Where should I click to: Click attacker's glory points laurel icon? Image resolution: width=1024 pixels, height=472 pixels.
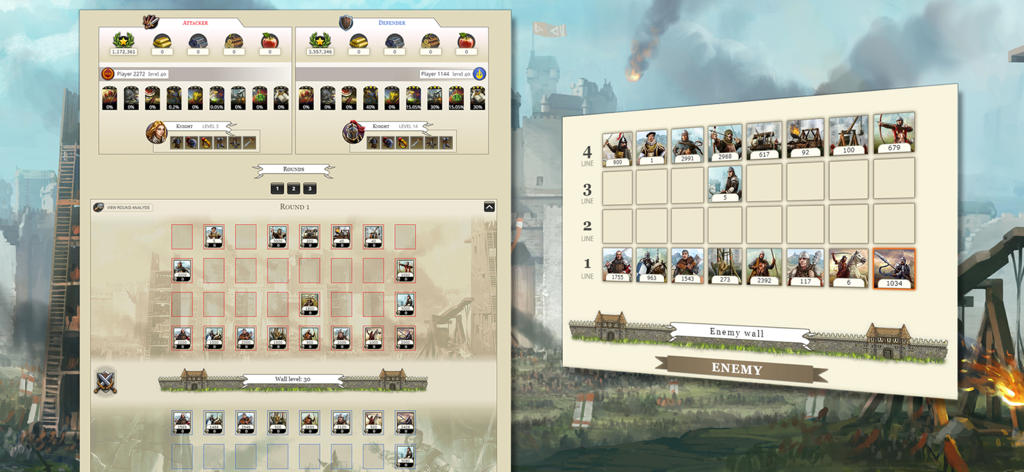pos(122,40)
